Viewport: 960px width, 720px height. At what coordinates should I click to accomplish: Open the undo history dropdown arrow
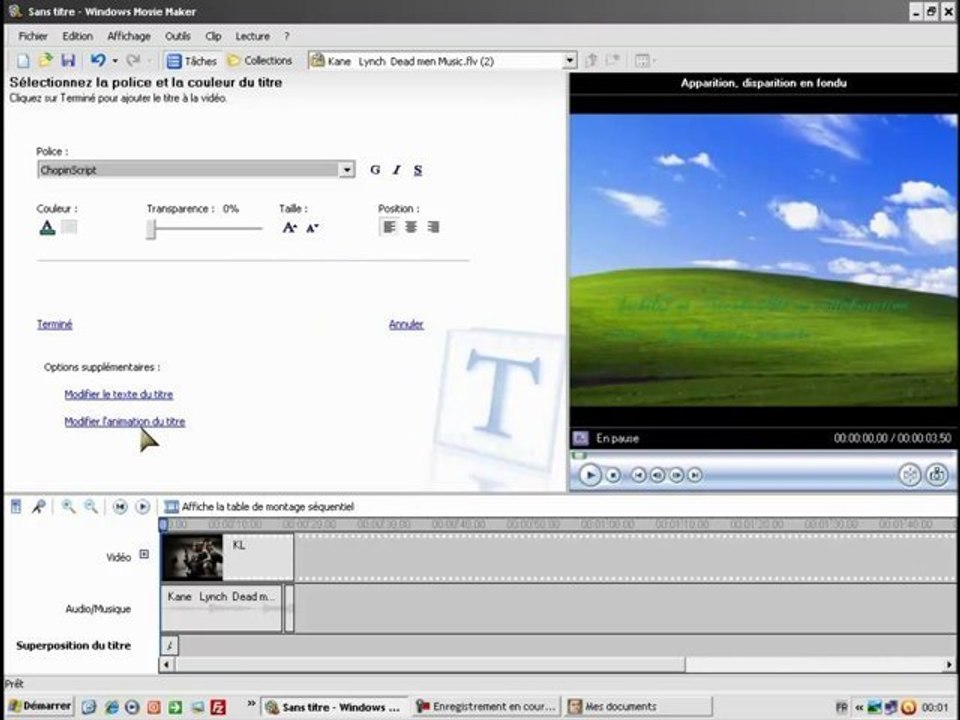pyautogui.click(x=114, y=61)
